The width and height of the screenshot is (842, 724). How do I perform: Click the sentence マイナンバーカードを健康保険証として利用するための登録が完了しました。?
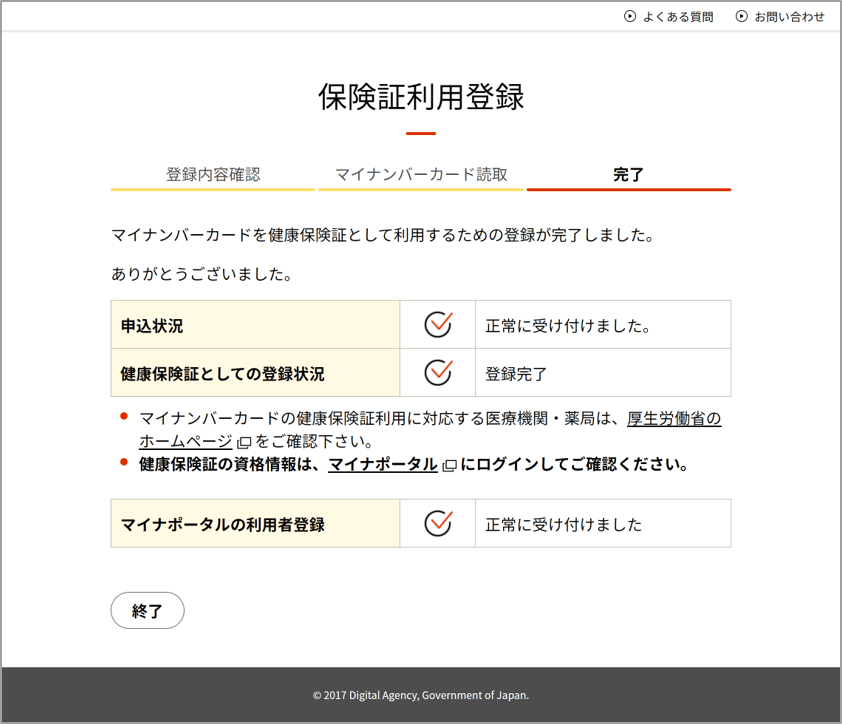click(382, 235)
